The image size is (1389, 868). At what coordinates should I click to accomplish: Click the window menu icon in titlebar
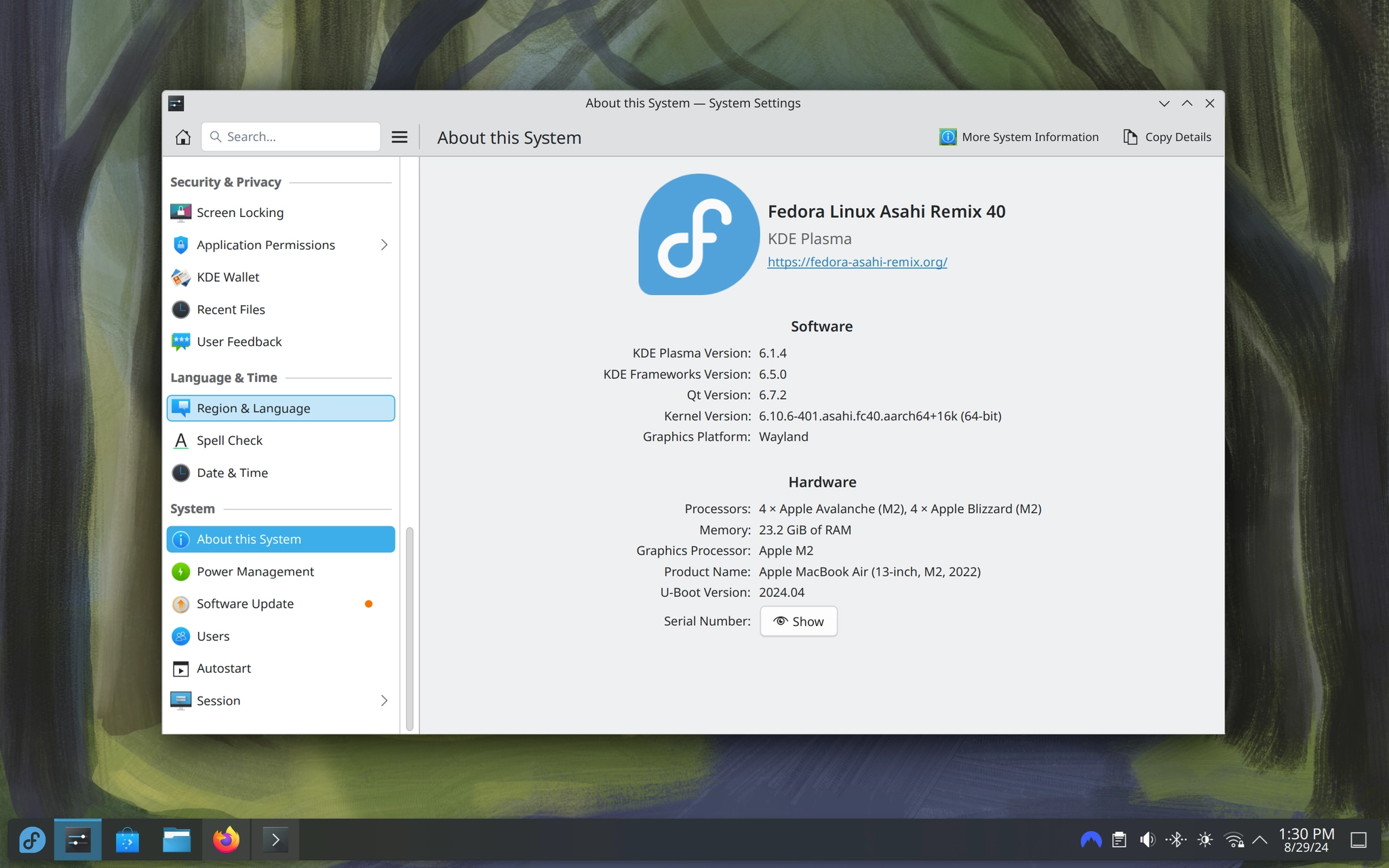click(176, 103)
